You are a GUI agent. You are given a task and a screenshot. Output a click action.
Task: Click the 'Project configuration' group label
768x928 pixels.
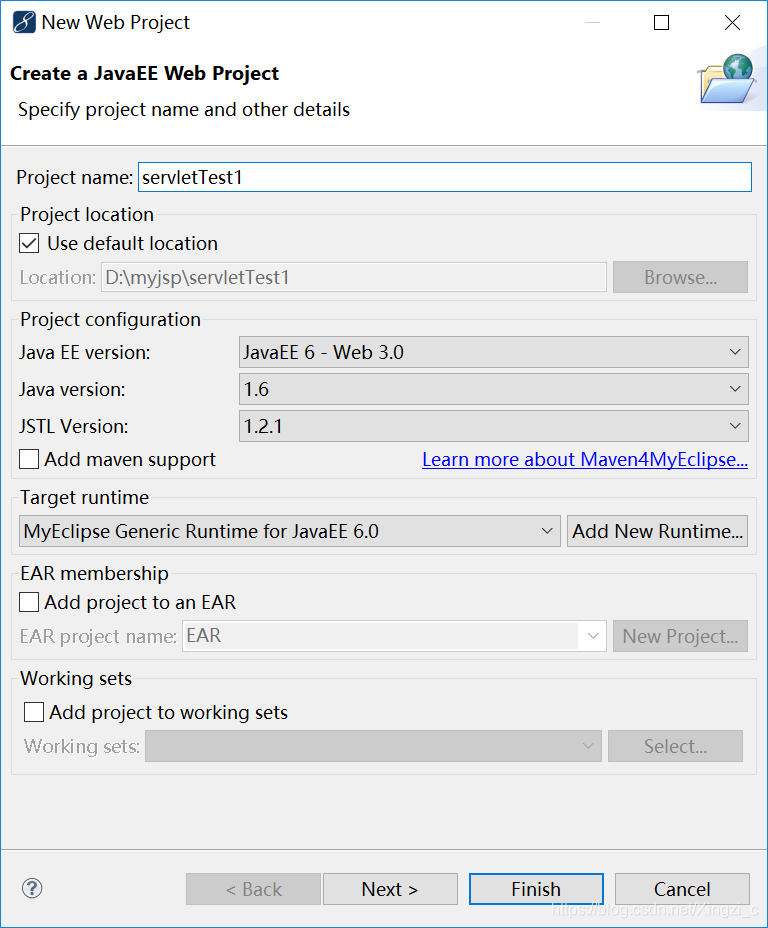tap(111, 320)
